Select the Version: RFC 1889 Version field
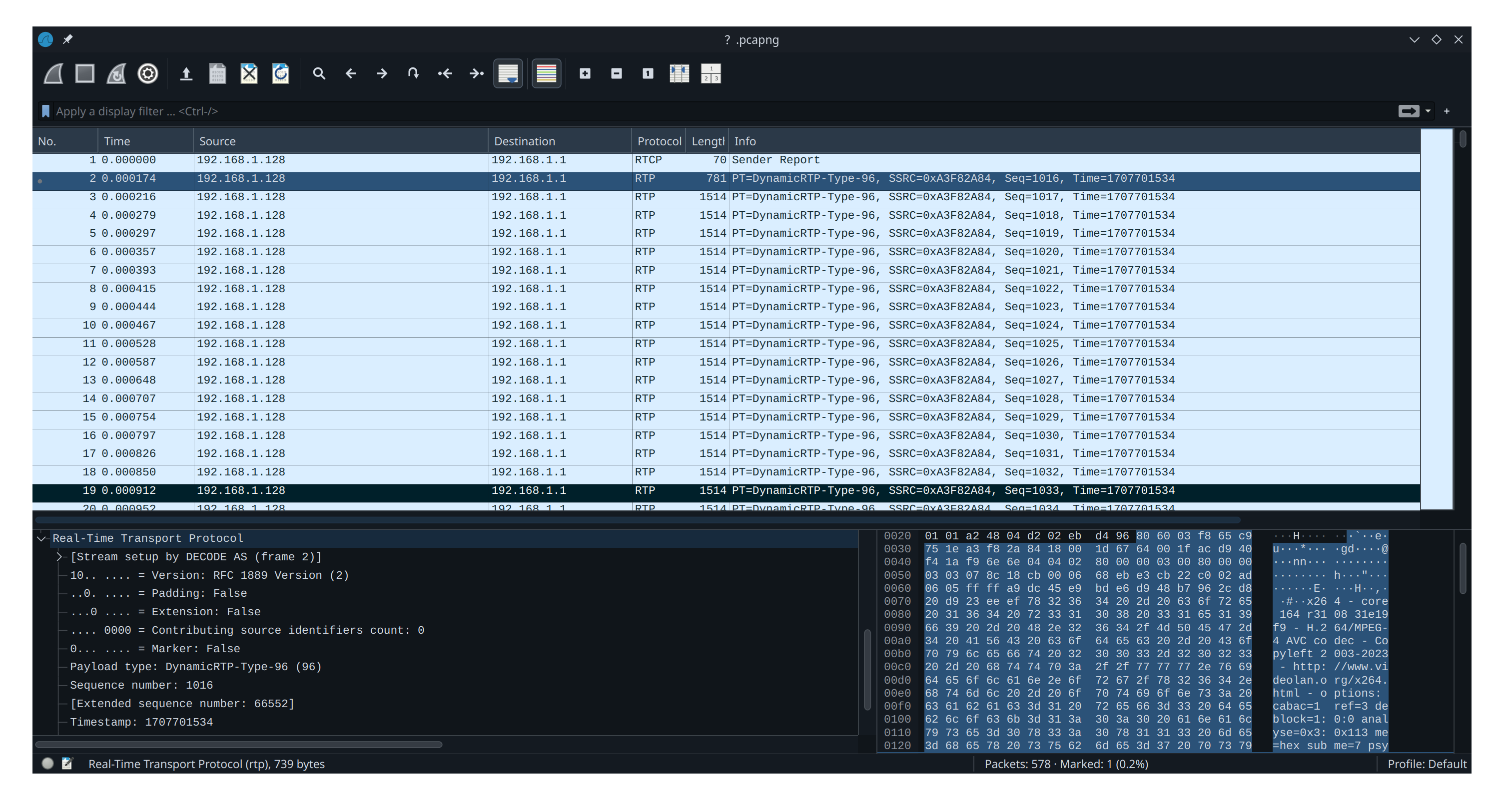 coord(209,575)
